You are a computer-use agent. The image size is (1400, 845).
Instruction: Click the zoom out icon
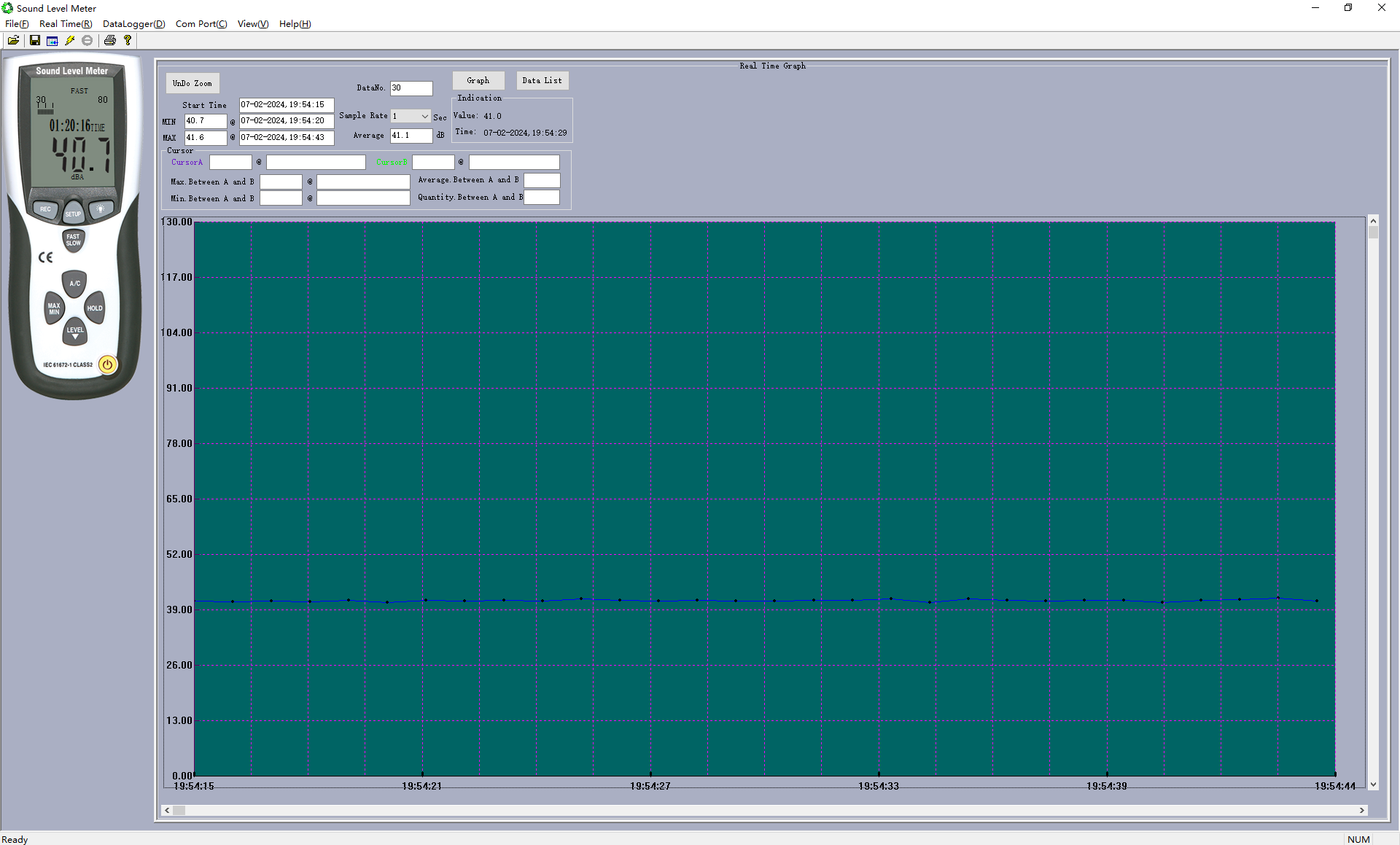pyautogui.click(x=90, y=40)
